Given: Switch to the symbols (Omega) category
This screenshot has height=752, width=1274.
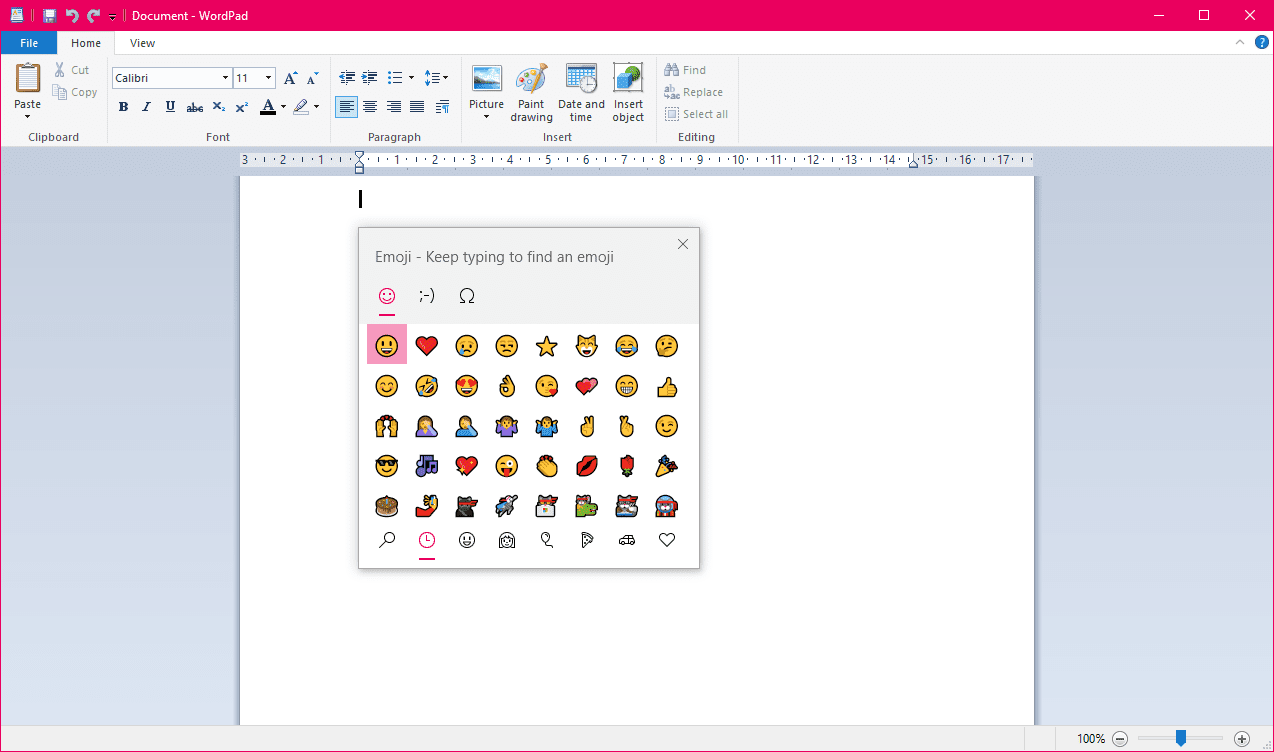Looking at the screenshot, I should (x=466, y=296).
